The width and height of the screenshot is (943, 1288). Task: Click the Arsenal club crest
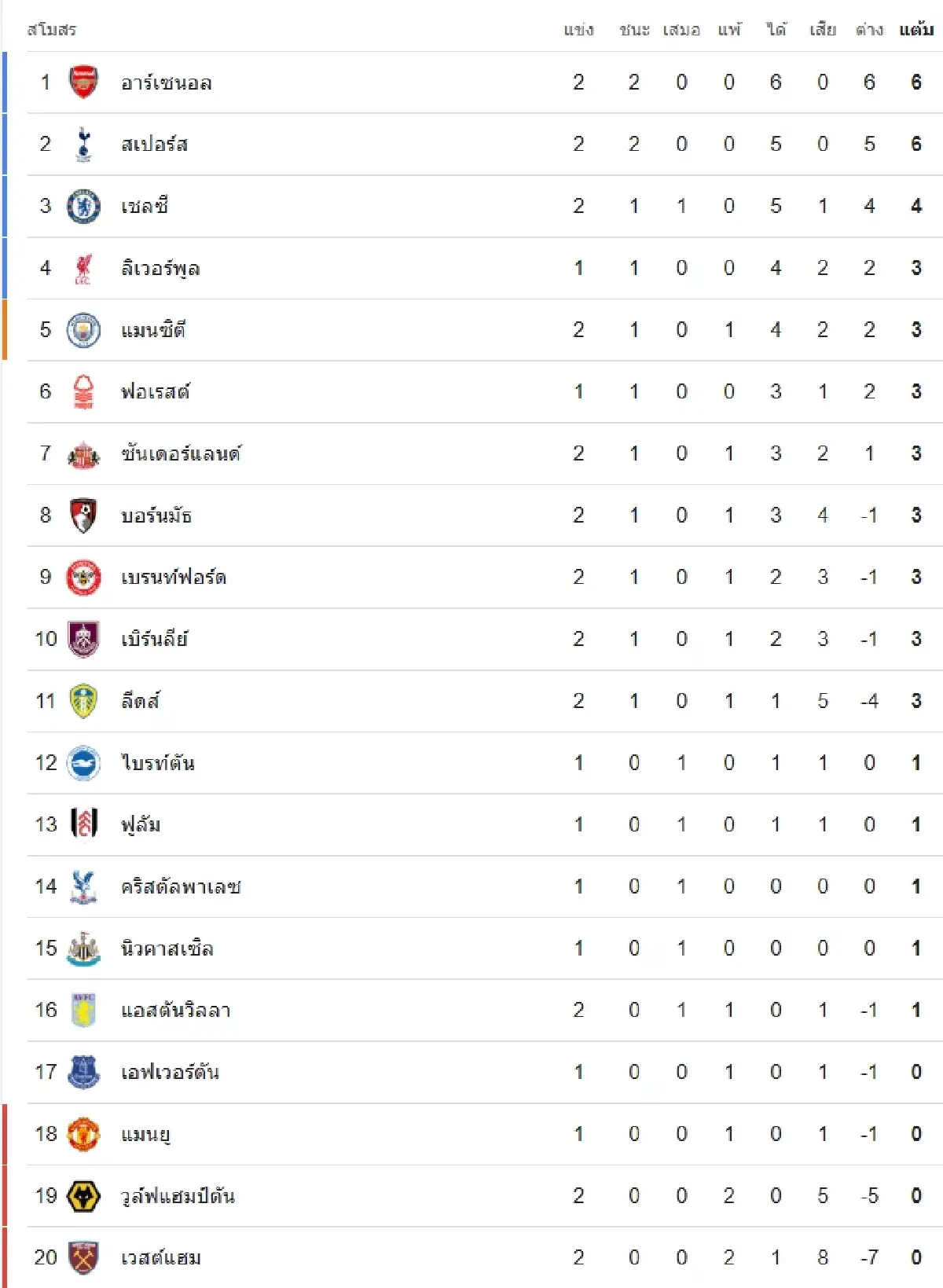tap(83, 83)
